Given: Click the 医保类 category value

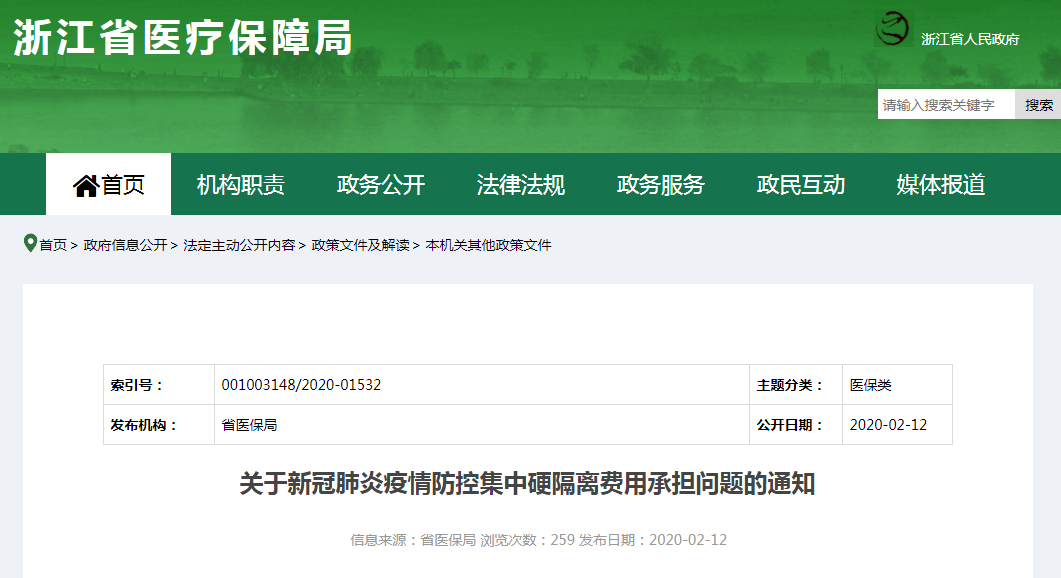Looking at the screenshot, I should pos(870,384).
